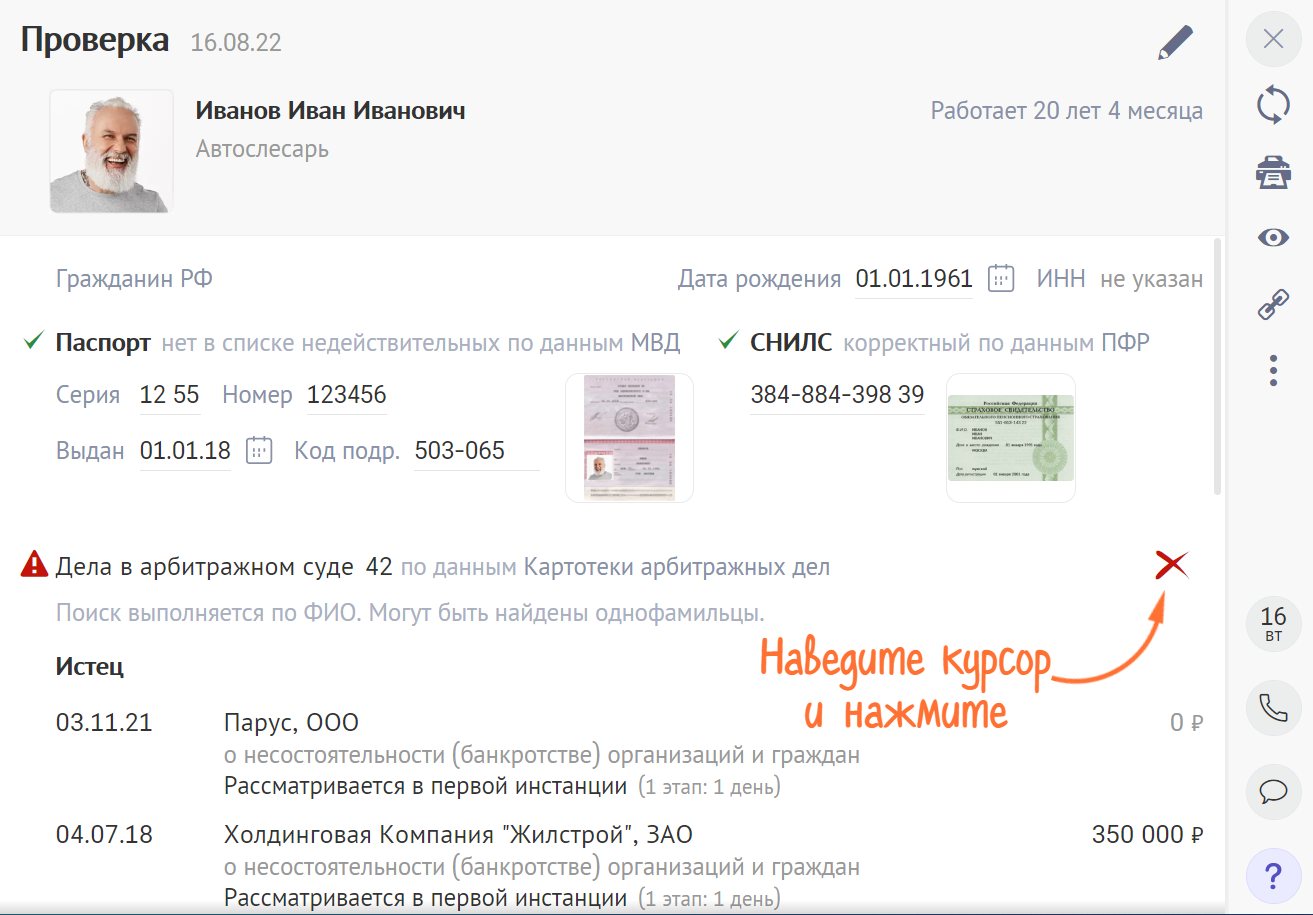1313x915 pixels.
Task: Toggle the eye visibility icon
Action: 1273,237
